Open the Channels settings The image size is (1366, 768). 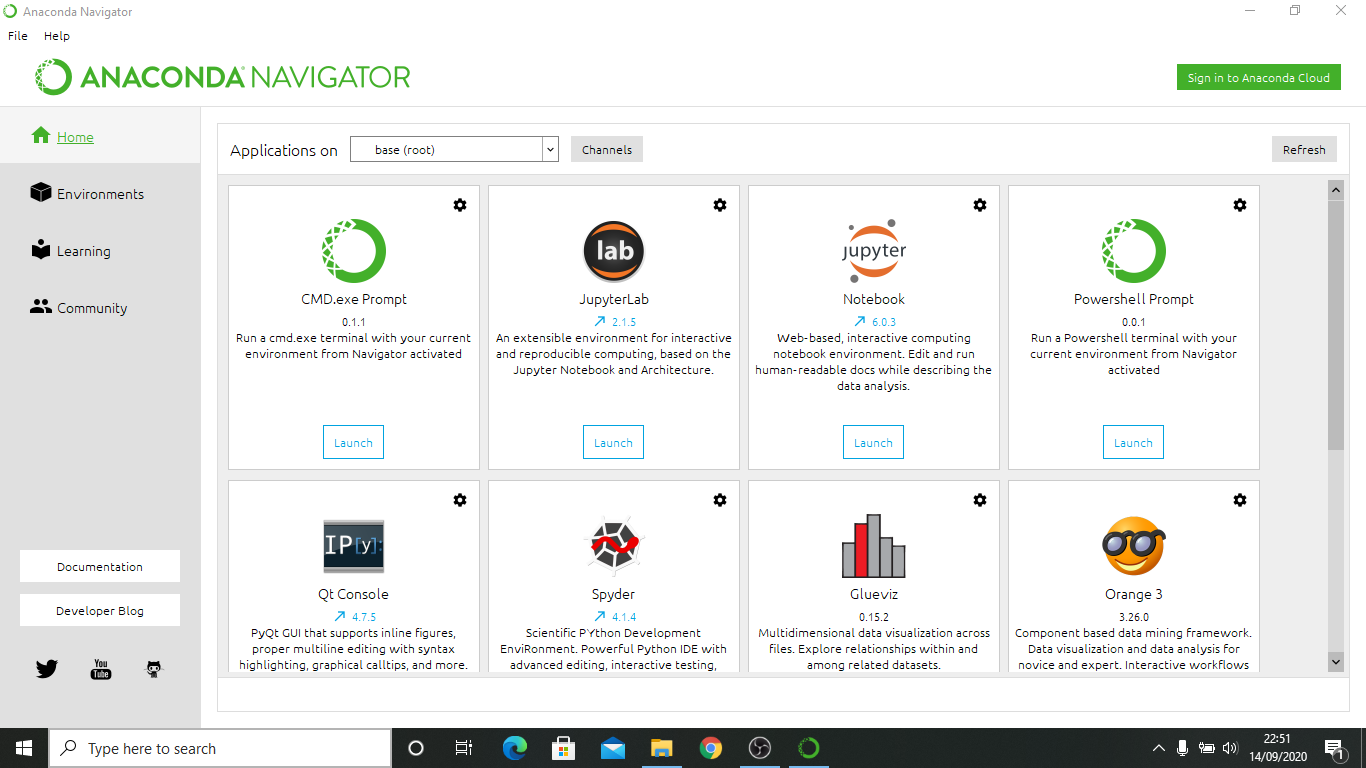pos(607,149)
